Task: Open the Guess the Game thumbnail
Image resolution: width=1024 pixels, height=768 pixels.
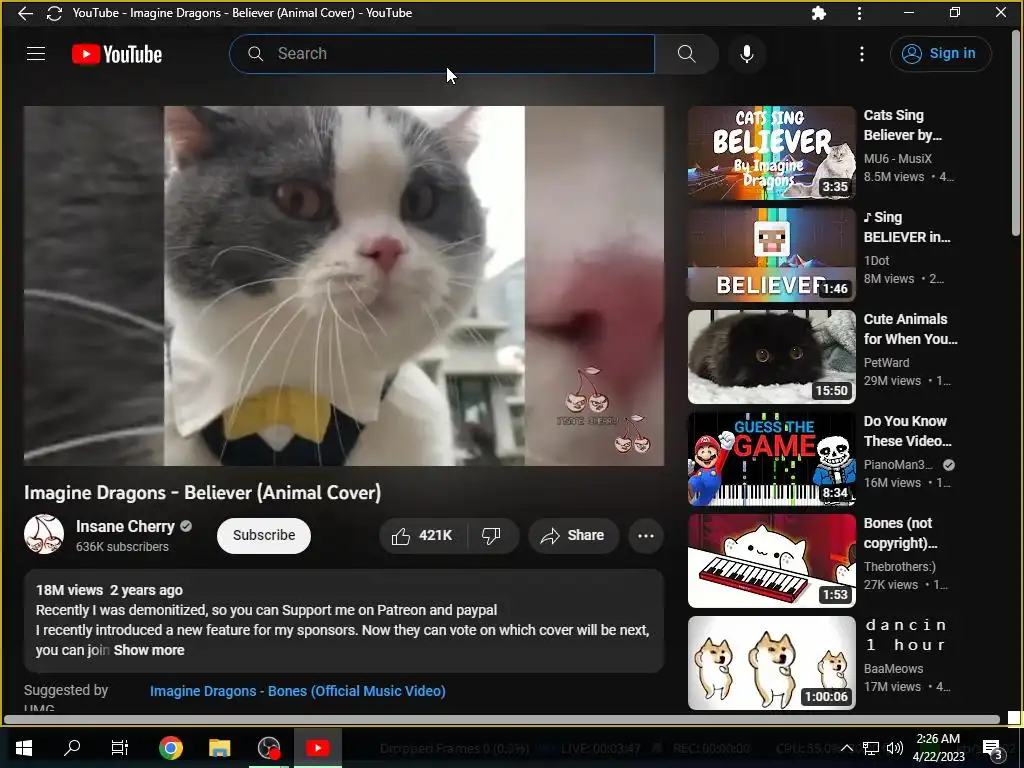Action: [771, 458]
